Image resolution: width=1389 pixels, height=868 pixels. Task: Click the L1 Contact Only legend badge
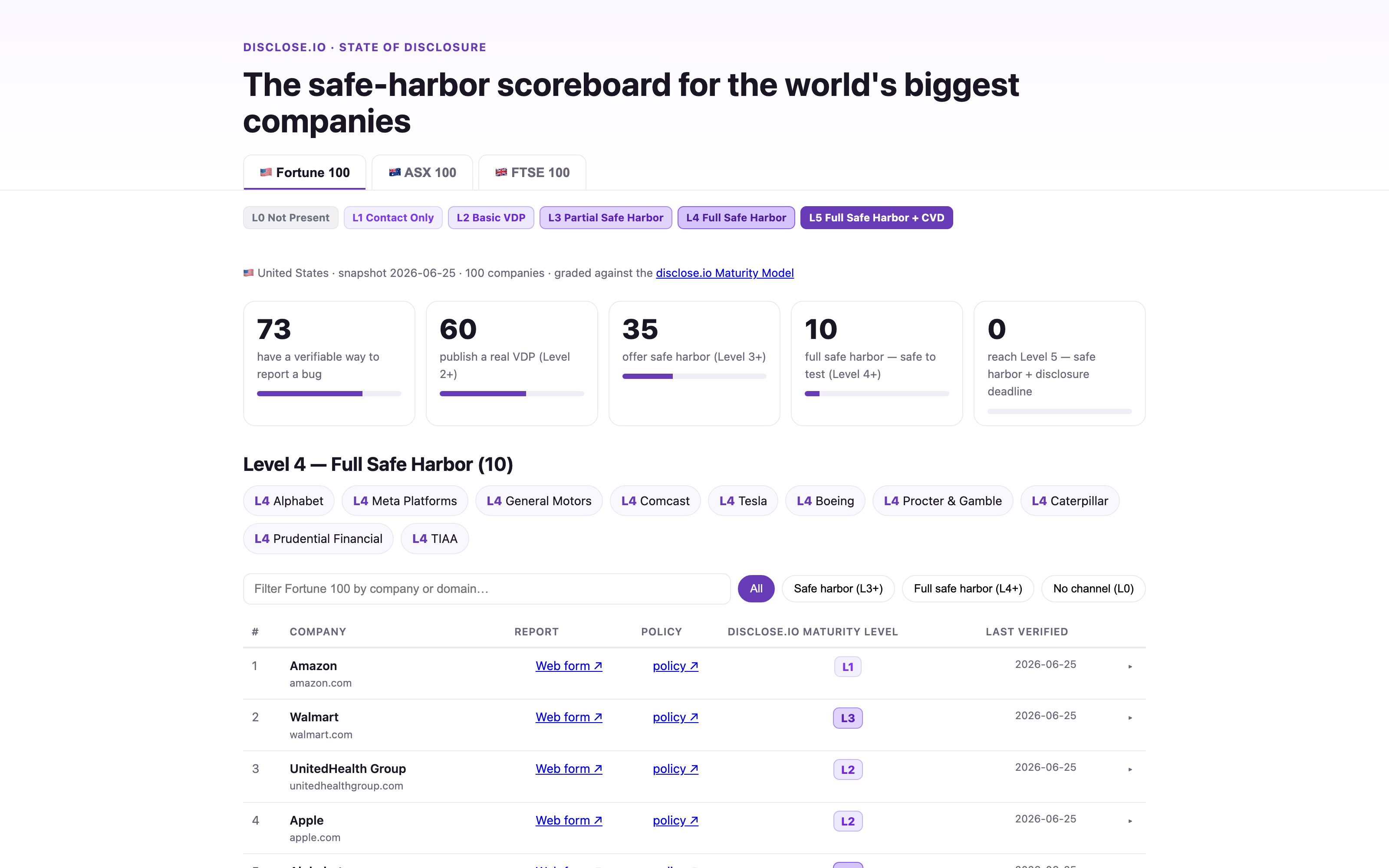tap(393, 217)
